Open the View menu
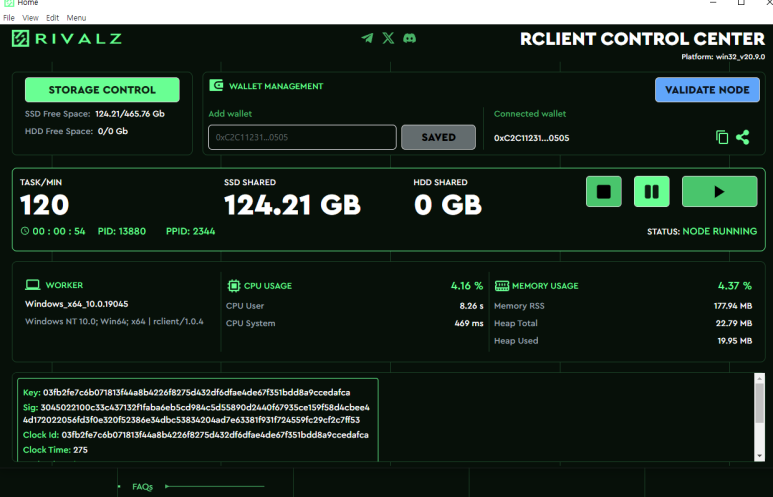The image size is (773, 497). [30, 18]
